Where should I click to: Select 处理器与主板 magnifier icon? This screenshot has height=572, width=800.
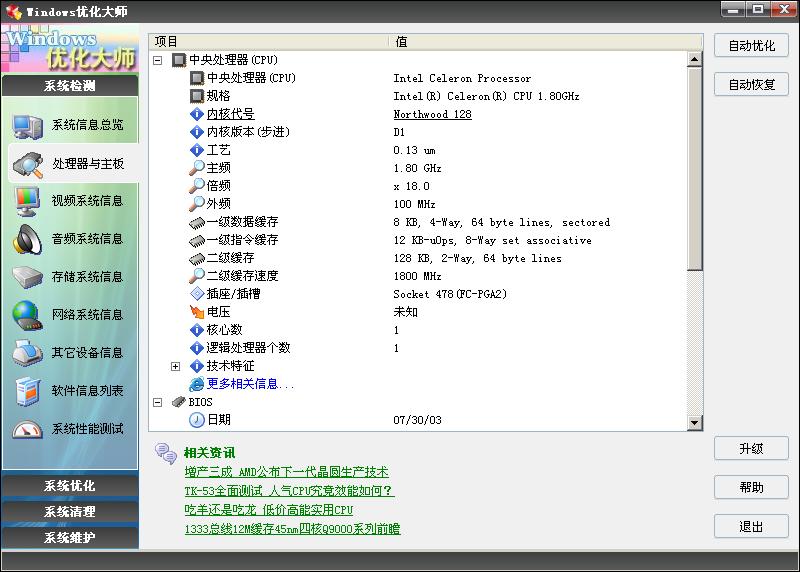point(27,163)
